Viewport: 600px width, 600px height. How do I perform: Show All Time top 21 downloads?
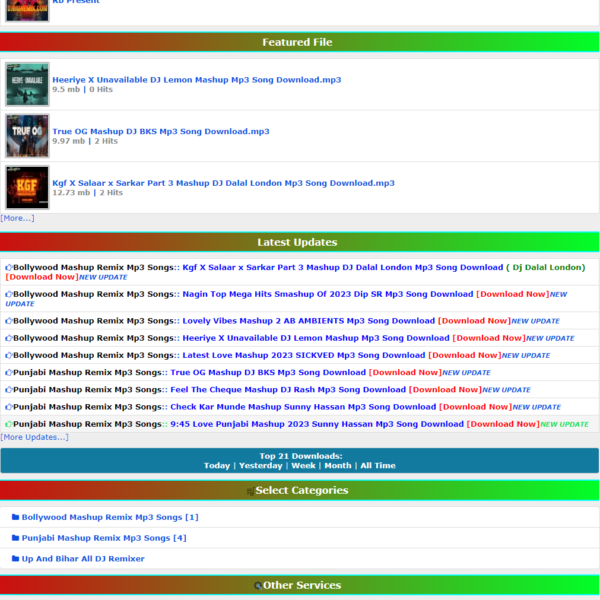click(378, 466)
